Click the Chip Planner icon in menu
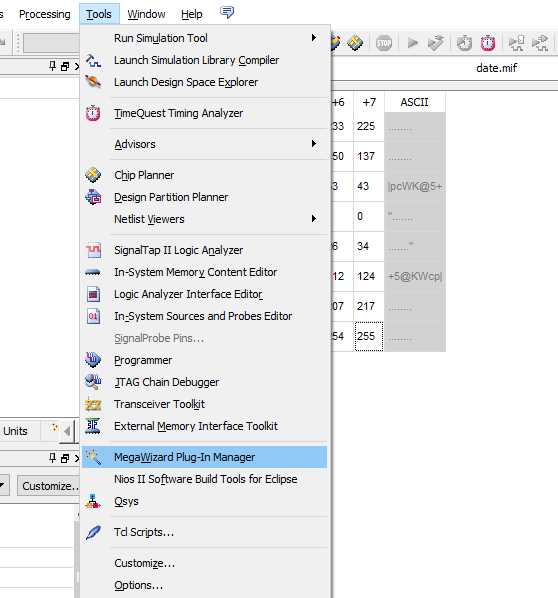The width and height of the screenshot is (558, 598). (93, 175)
